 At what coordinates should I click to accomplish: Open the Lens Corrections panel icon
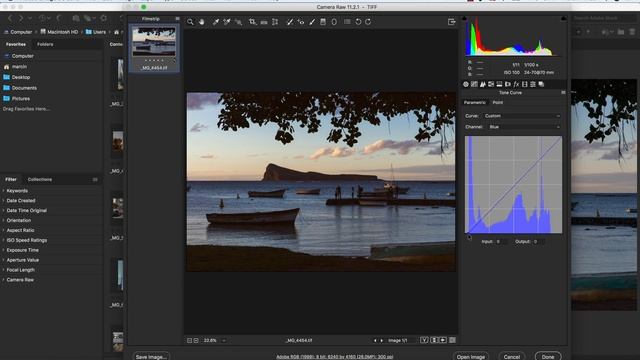tap(508, 84)
